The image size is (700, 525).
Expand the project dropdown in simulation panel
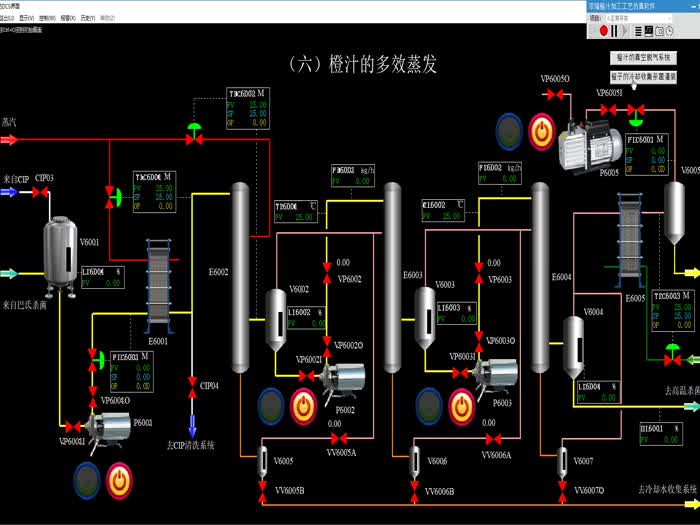pyautogui.click(x=670, y=18)
